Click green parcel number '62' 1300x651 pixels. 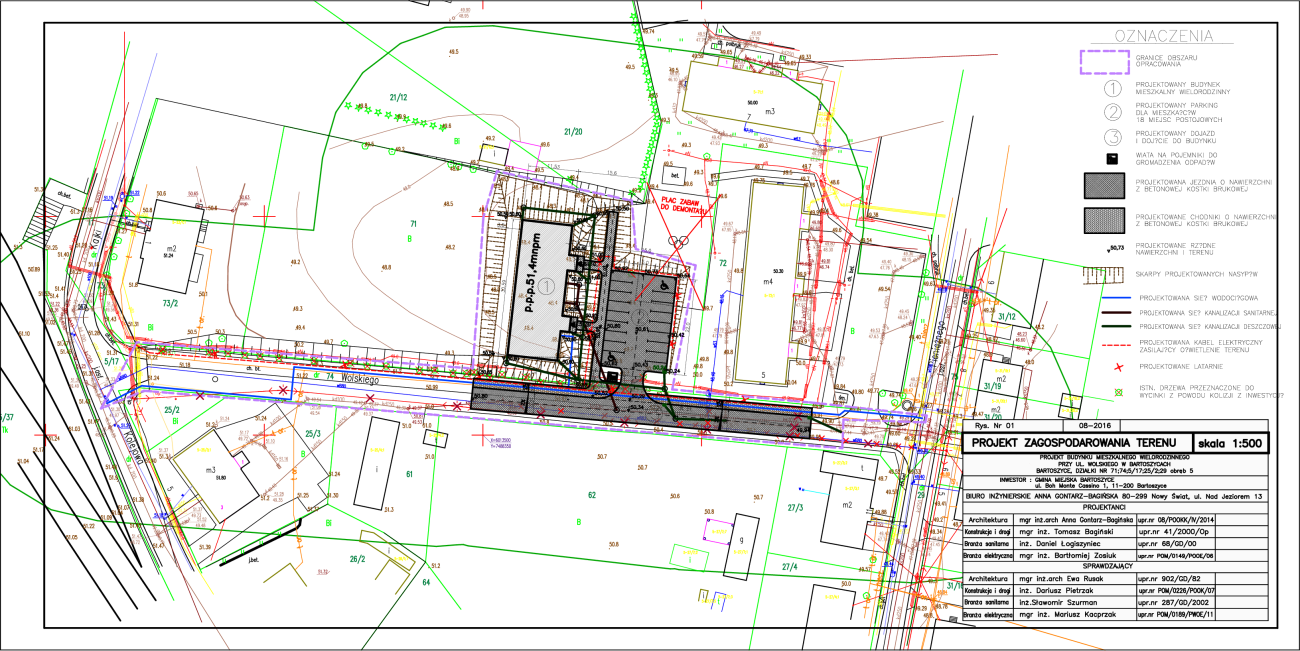(x=591, y=495)
